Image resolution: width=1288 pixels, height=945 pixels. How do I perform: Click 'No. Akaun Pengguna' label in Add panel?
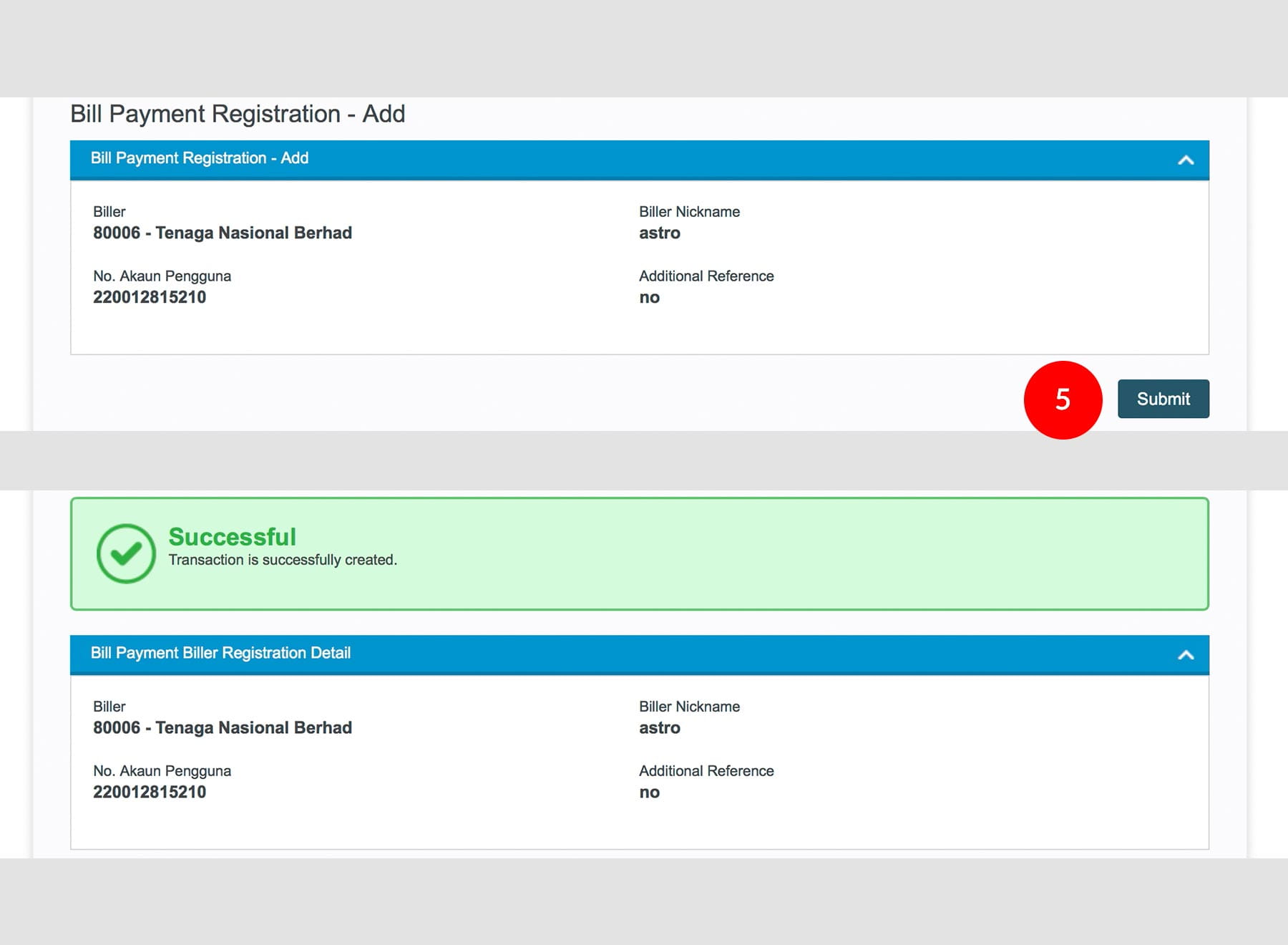point(162,276)
